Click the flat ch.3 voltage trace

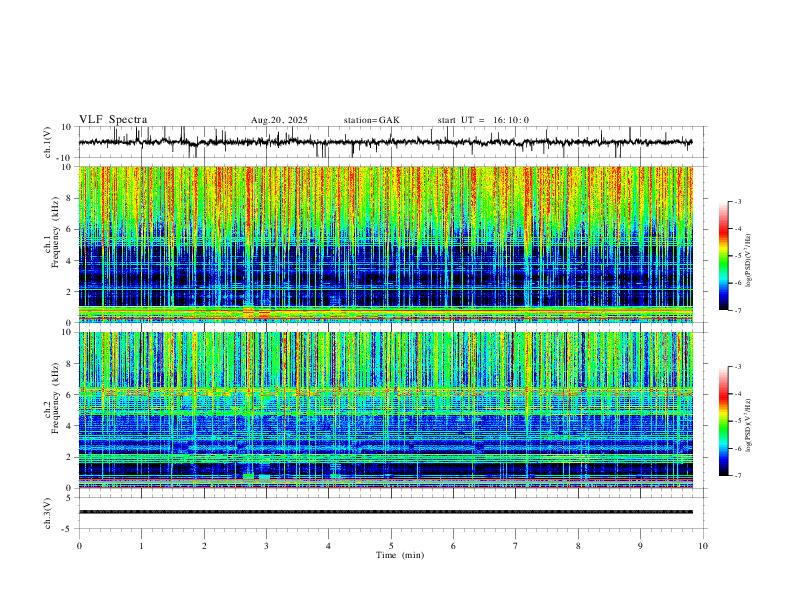pyautogui.click(x=385, y=512)
